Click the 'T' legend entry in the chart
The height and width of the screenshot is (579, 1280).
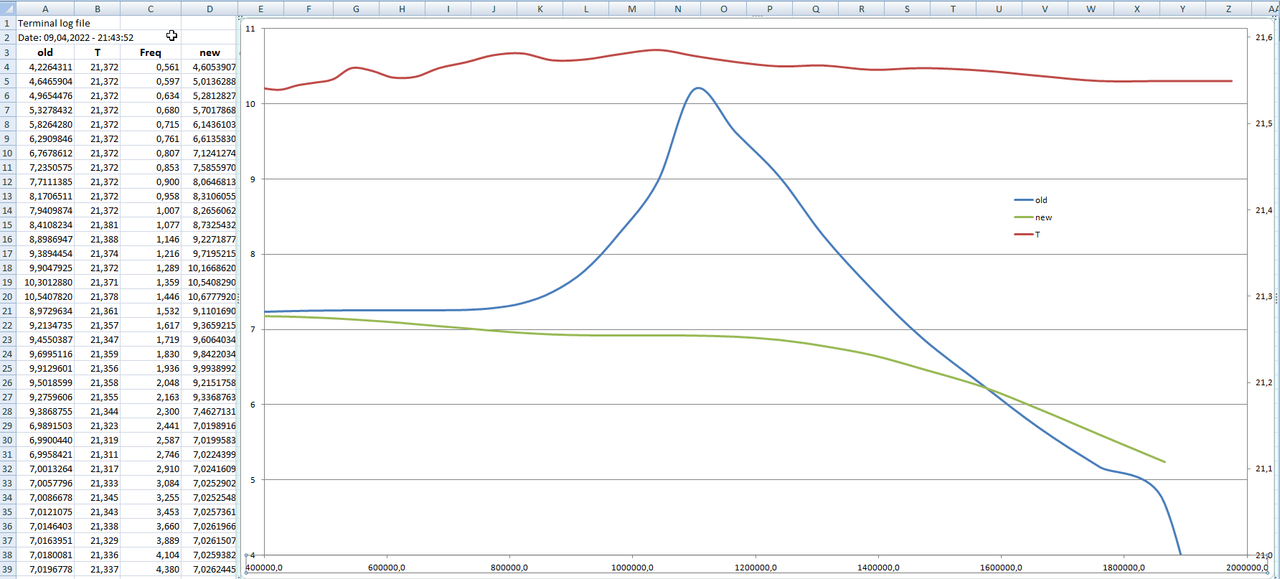(x=1027, y=234)
